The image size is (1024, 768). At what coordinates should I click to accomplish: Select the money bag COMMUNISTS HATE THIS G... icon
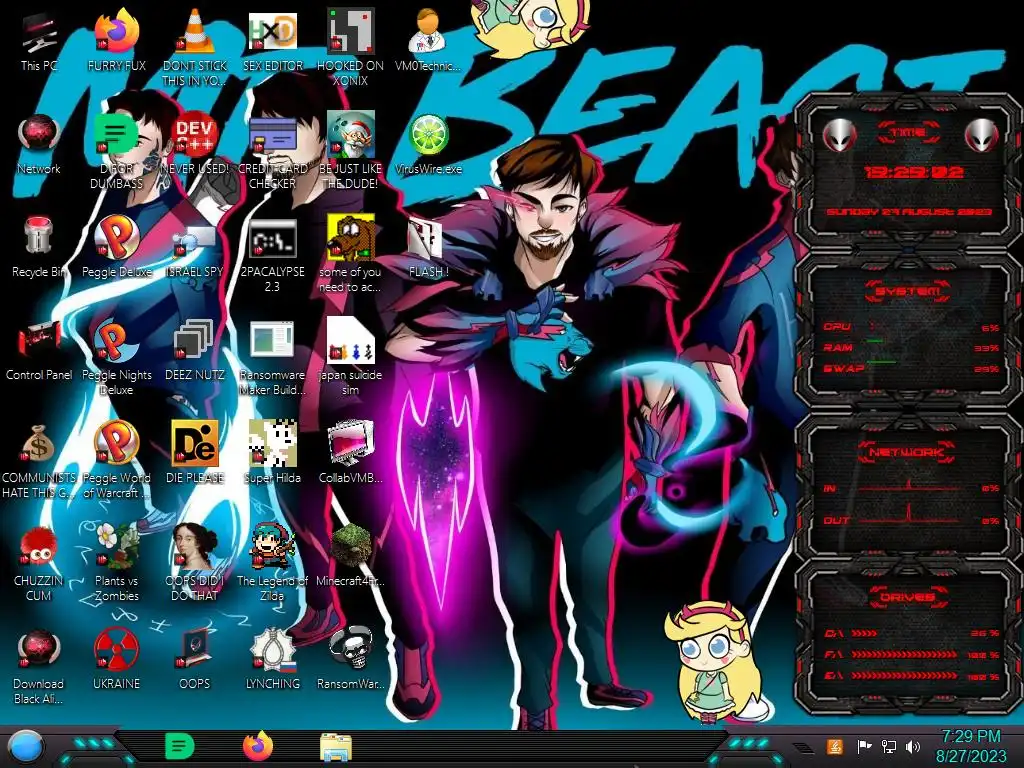pos(39,460)
